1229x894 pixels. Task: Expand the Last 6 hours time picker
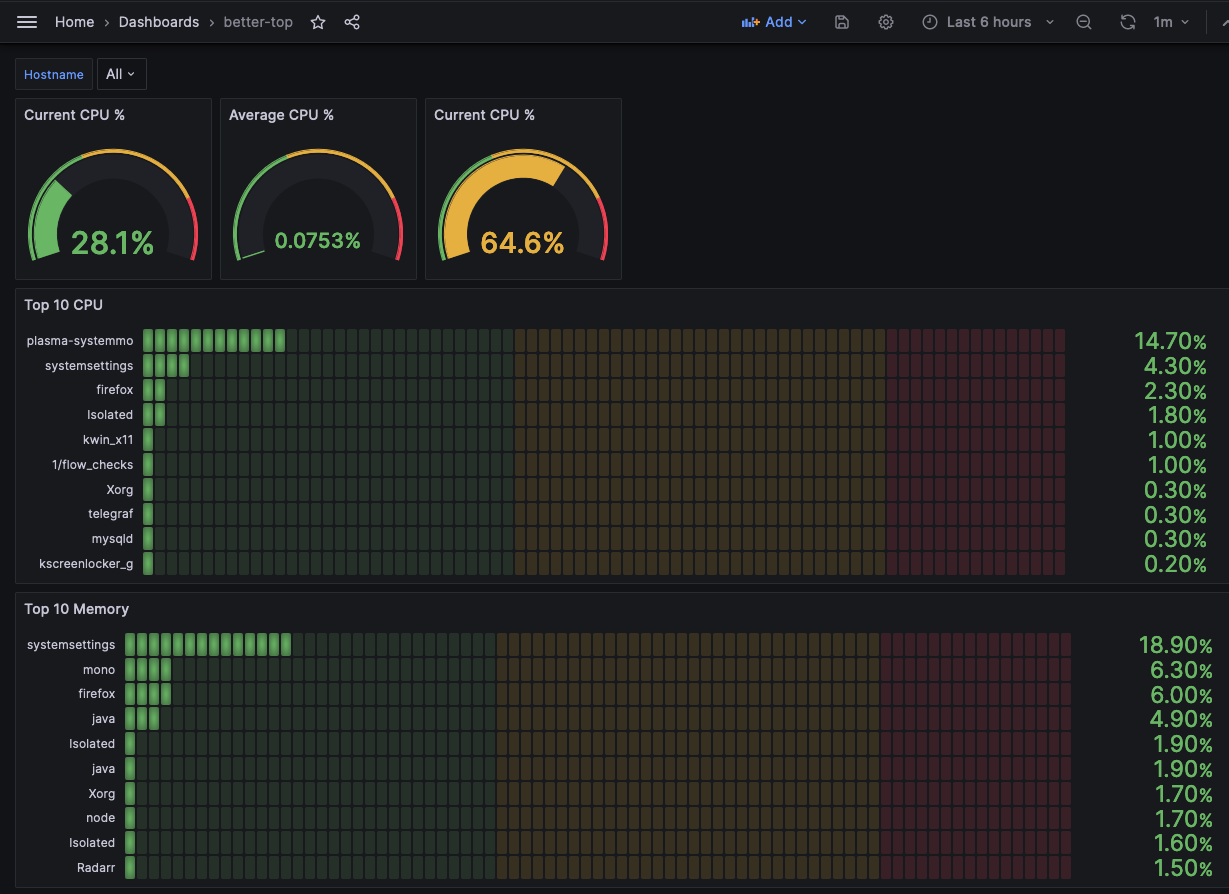pos(988,22)
